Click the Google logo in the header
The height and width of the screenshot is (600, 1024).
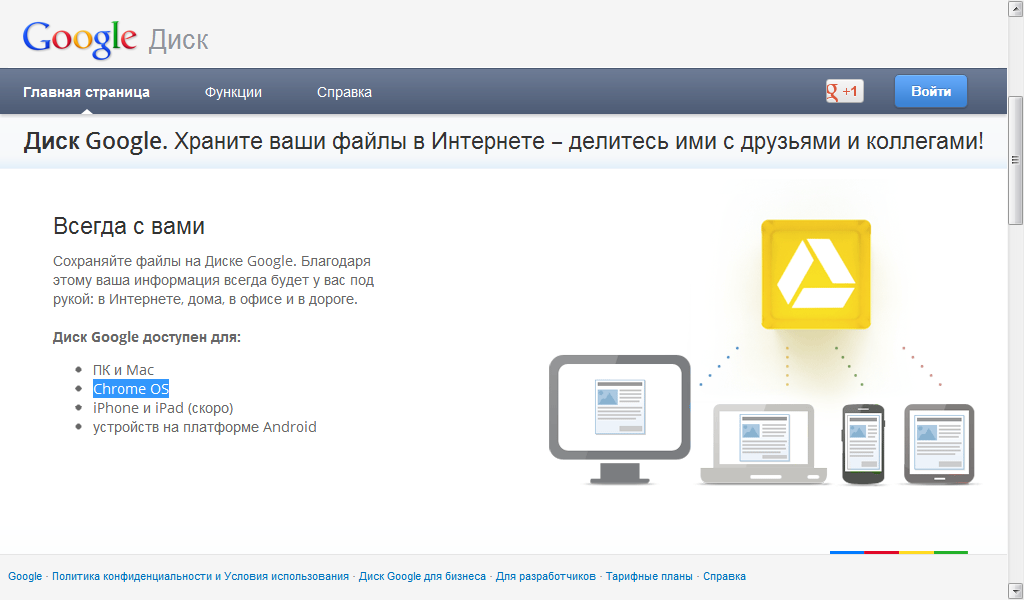tap(80, 39)
